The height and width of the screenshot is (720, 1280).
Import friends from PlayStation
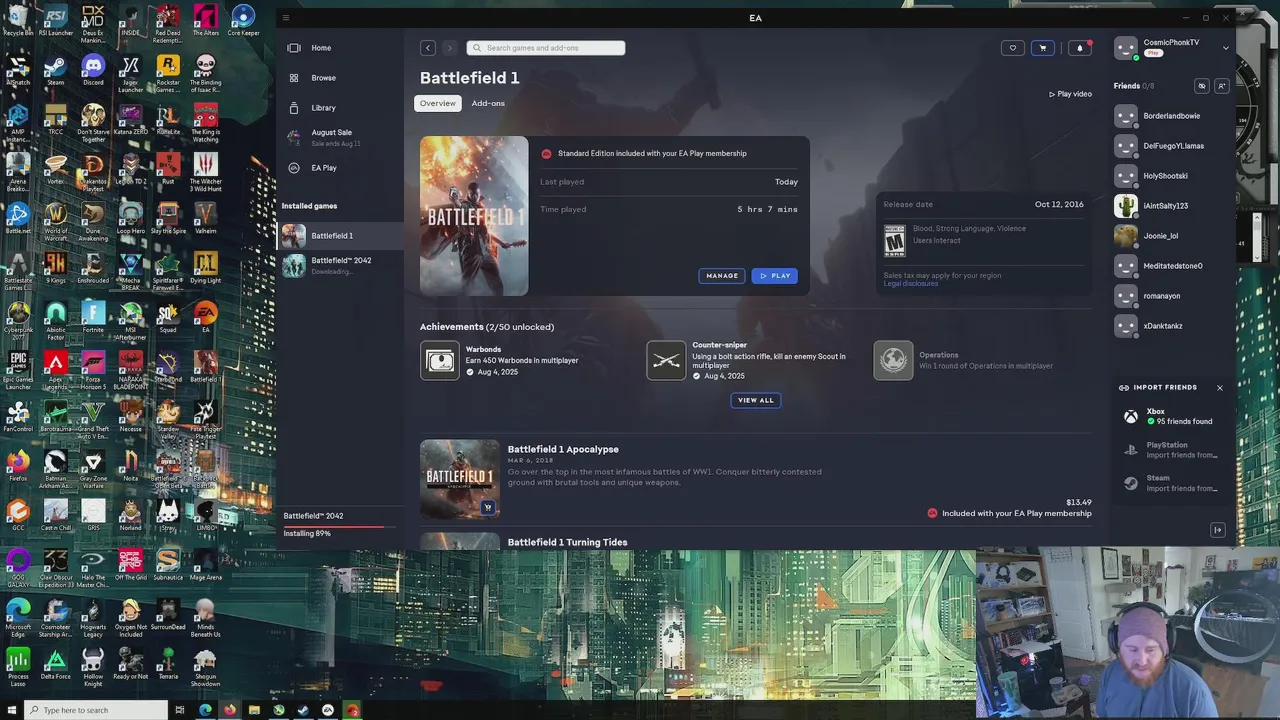(1171, 450)
